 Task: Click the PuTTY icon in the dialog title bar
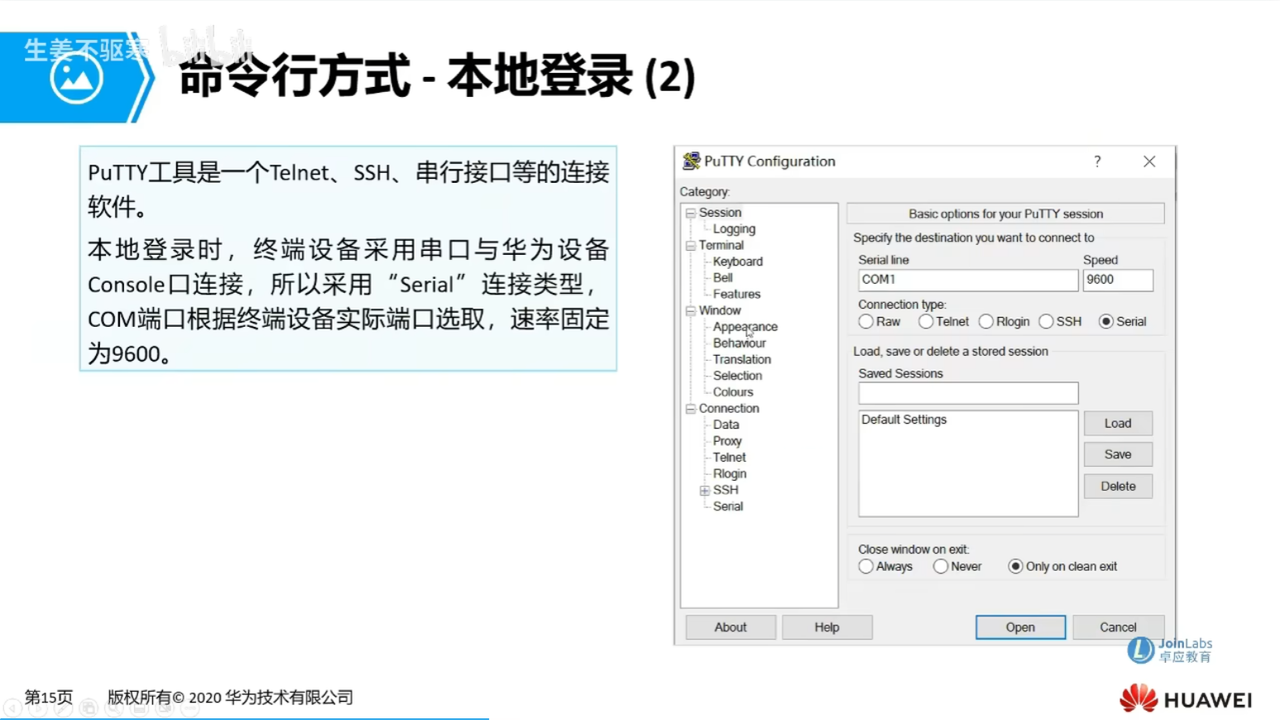691,161
